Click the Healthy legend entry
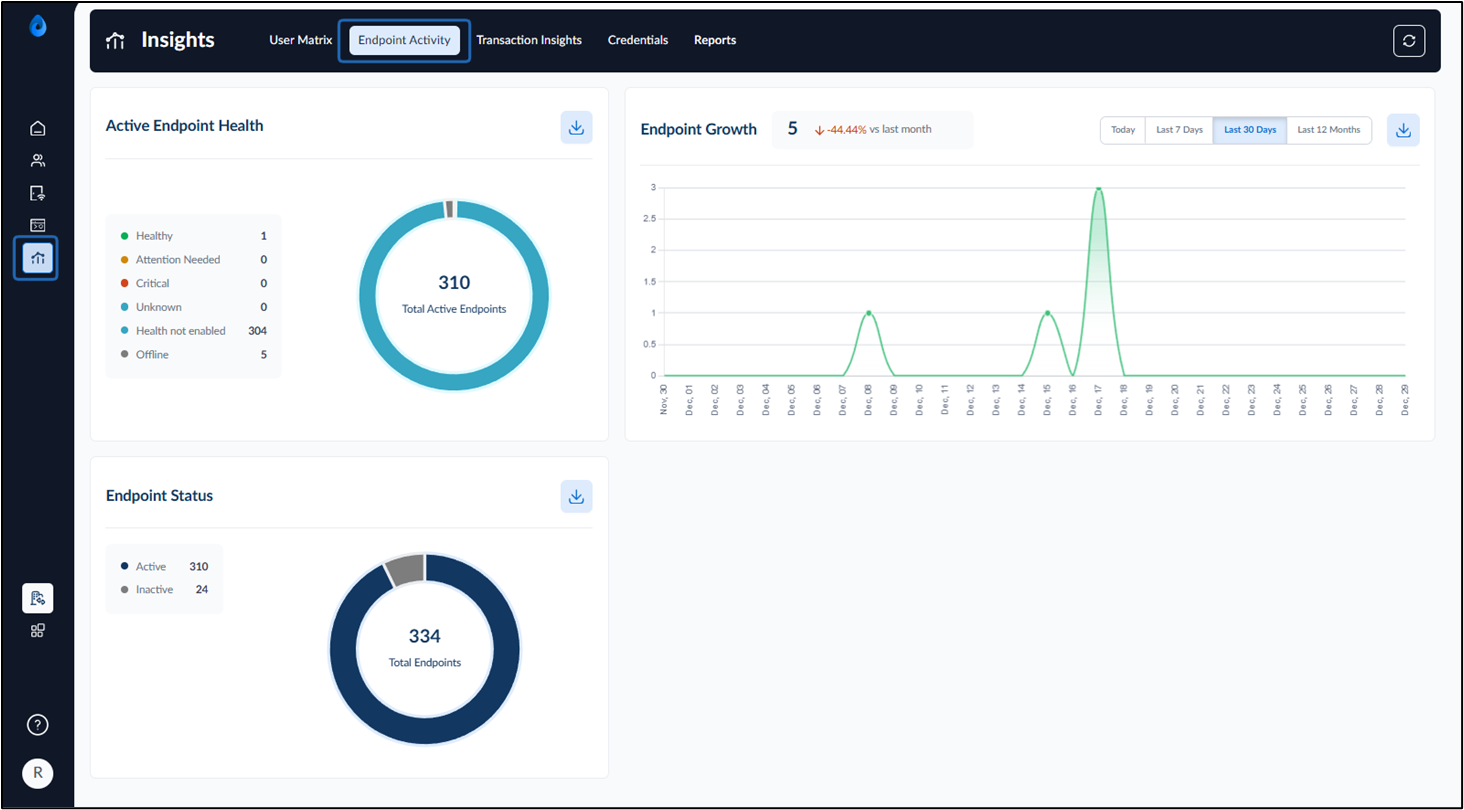1464x810 pixels. (x=193, y=236)
